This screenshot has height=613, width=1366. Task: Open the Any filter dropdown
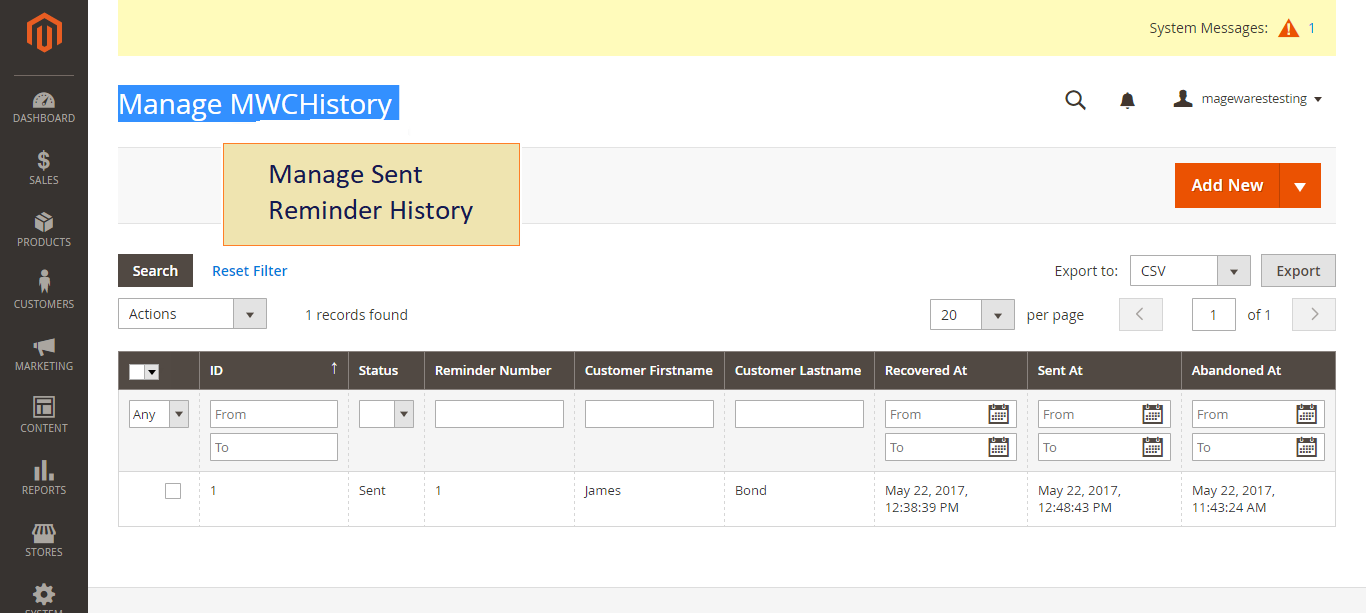coord(159,414)
